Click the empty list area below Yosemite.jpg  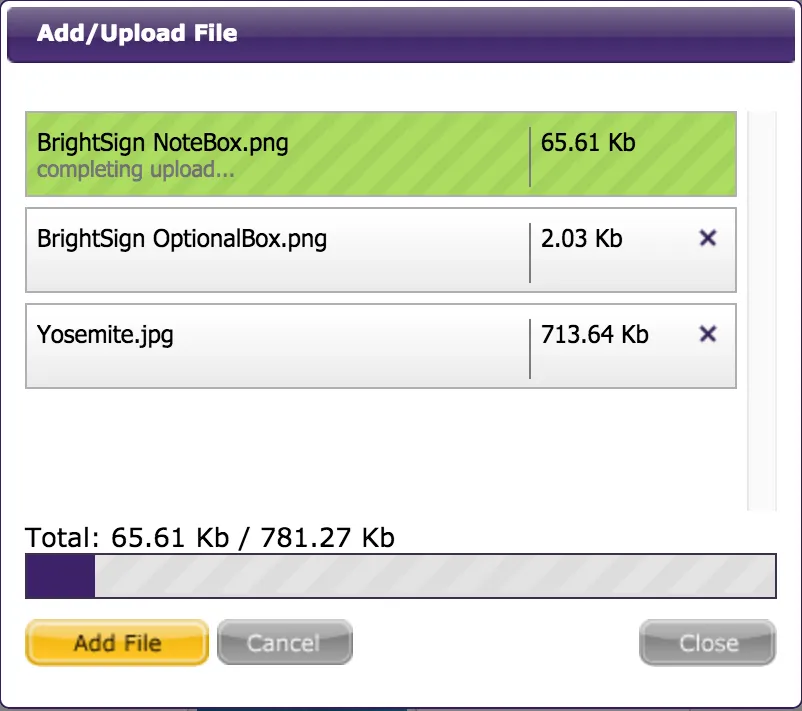click(x=381, y=450)
